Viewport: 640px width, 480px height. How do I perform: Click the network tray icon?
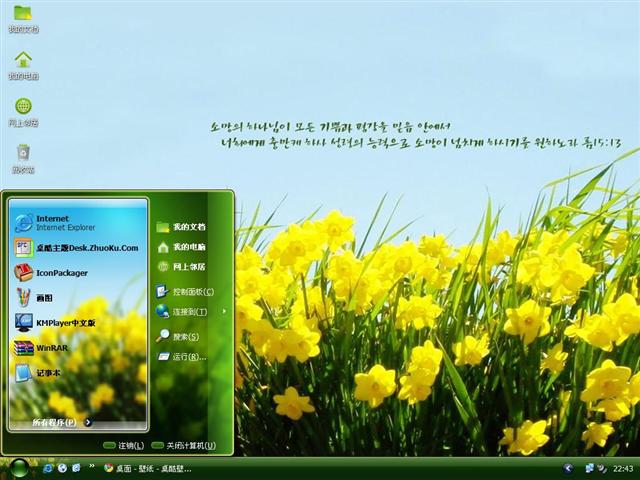pos(589,468)
